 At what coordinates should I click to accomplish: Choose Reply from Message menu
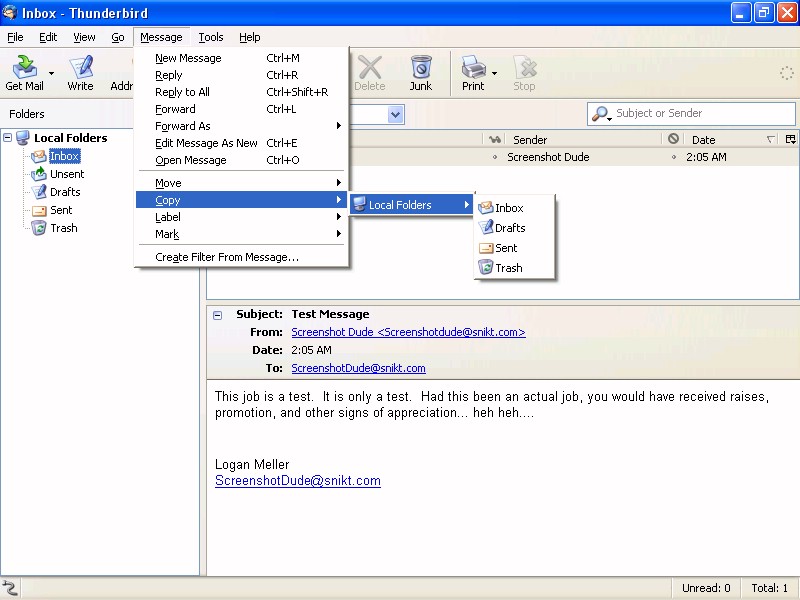tap(242, 75)
